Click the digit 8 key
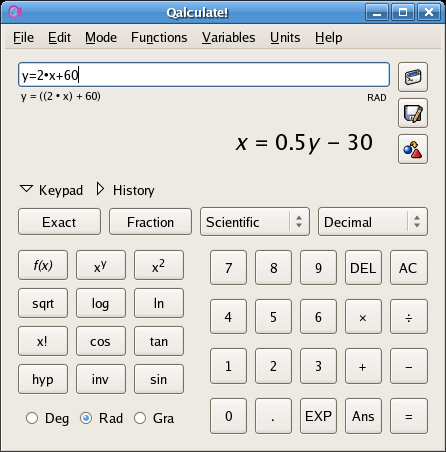446x452 pixels. tap(273, 268)
